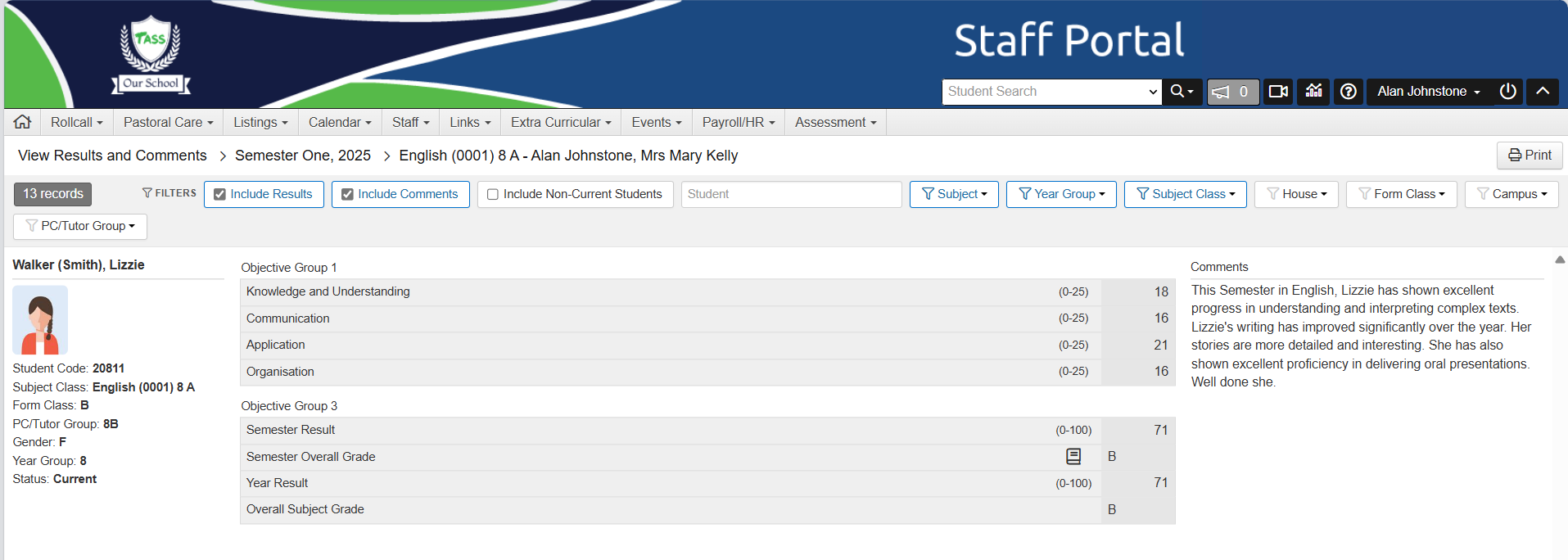Open Semester Overall Grade note icon

click(1073, 457)
